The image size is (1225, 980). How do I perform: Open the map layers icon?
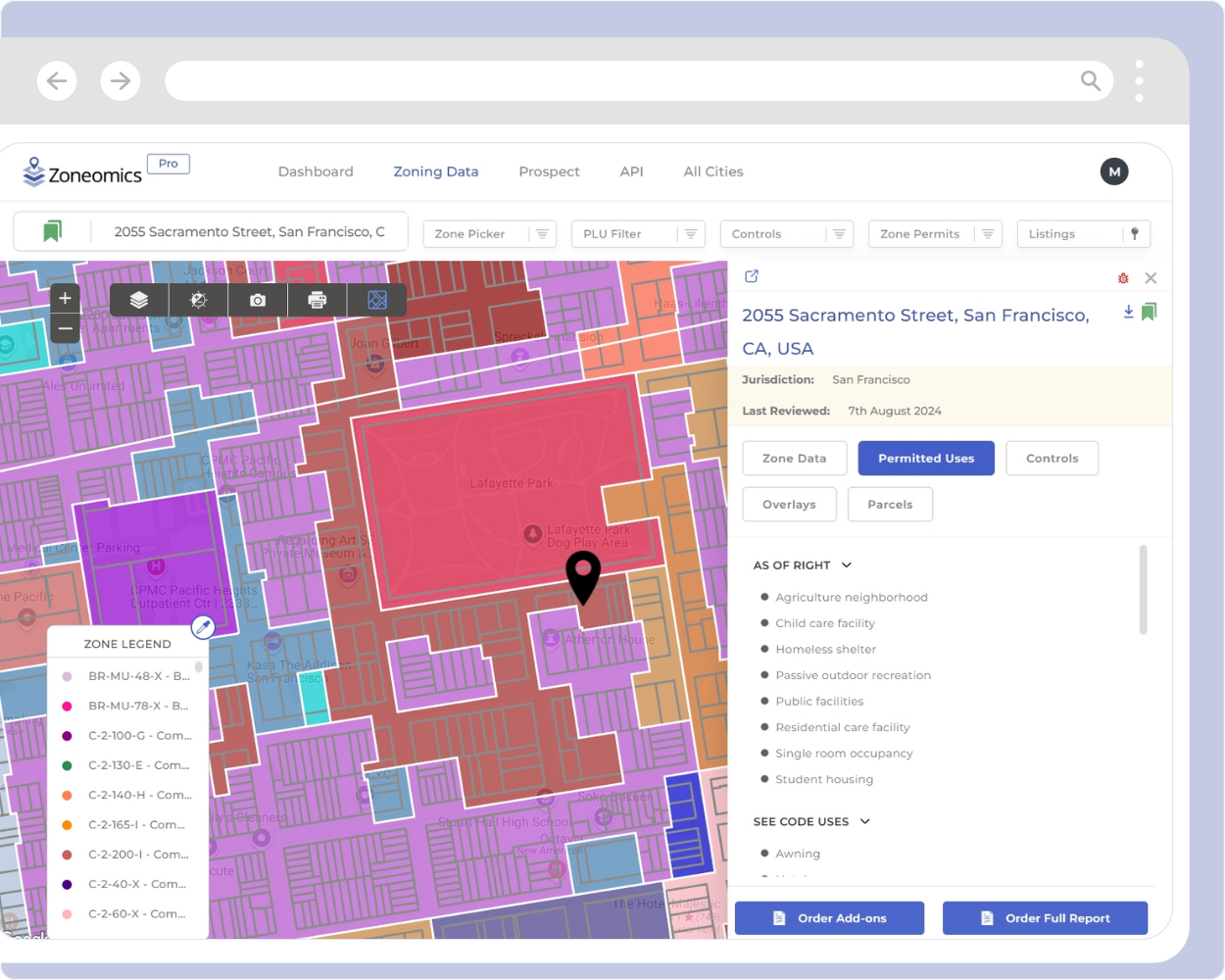coord(138,300)
